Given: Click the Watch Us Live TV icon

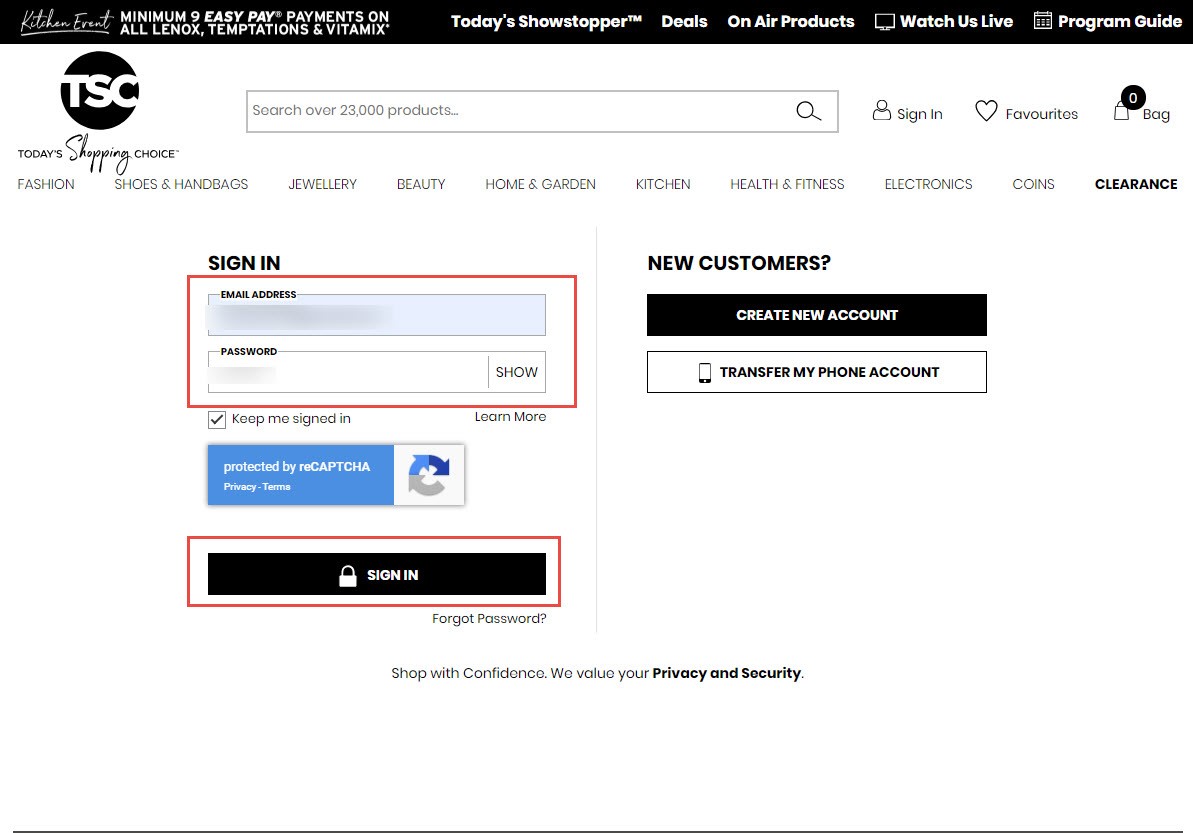Looking at the screenshot, I should (884, 22).
